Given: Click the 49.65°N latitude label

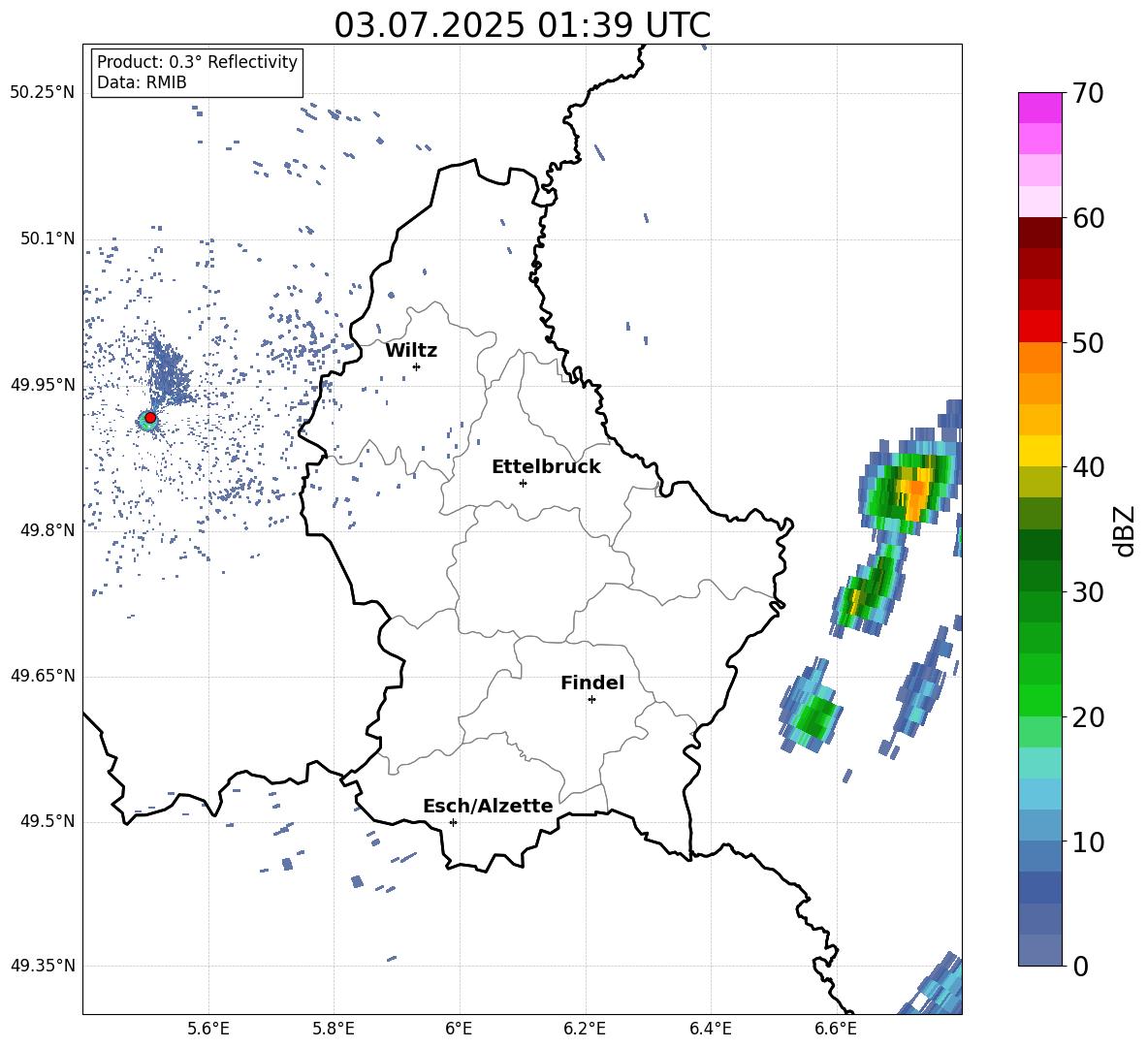Looking at the screenshot, I should (x=43, y=676).
